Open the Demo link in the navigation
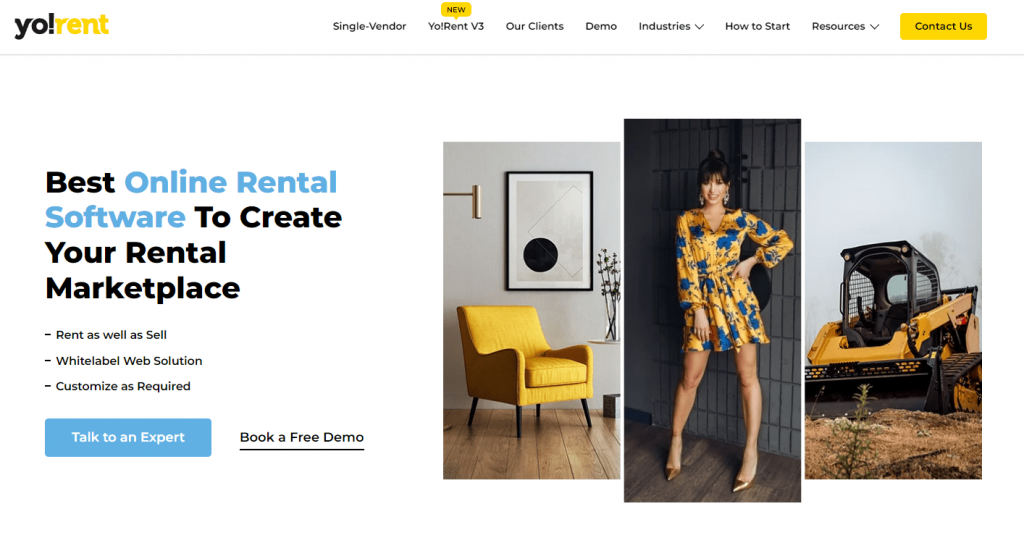The height and width of the screenshot is (543, 1024). (x=601, y=26)
